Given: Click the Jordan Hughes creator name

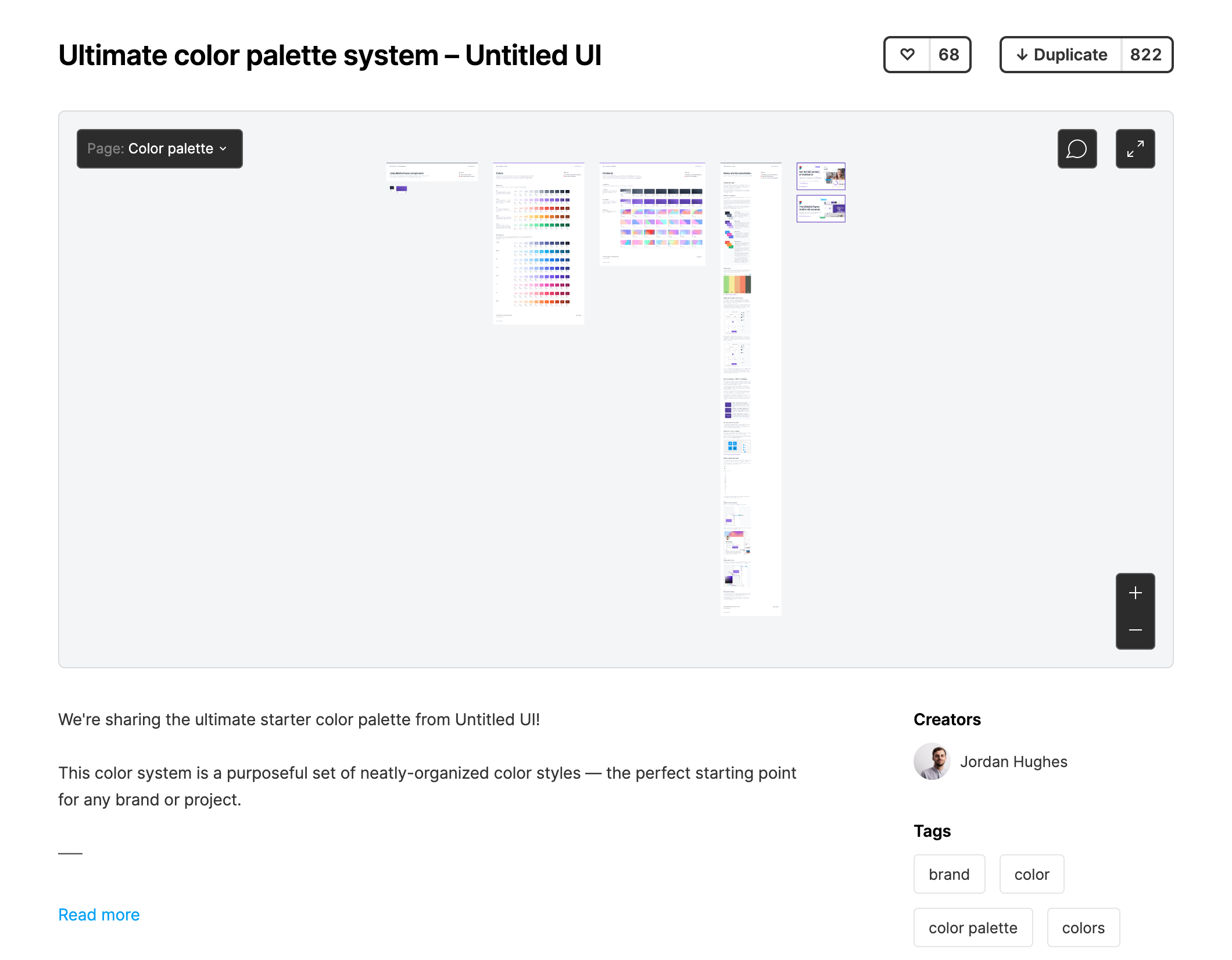Looking at the screenshot, I should (x=1013, y=762).
